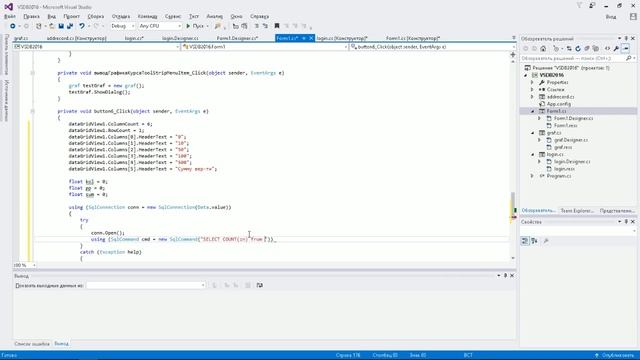Image resolution: width=640 pixels, height=360 pixels.
Task: Toggle preview selected items in Solution Explorer
Action: pyautogui.click(x=626, y=49)
